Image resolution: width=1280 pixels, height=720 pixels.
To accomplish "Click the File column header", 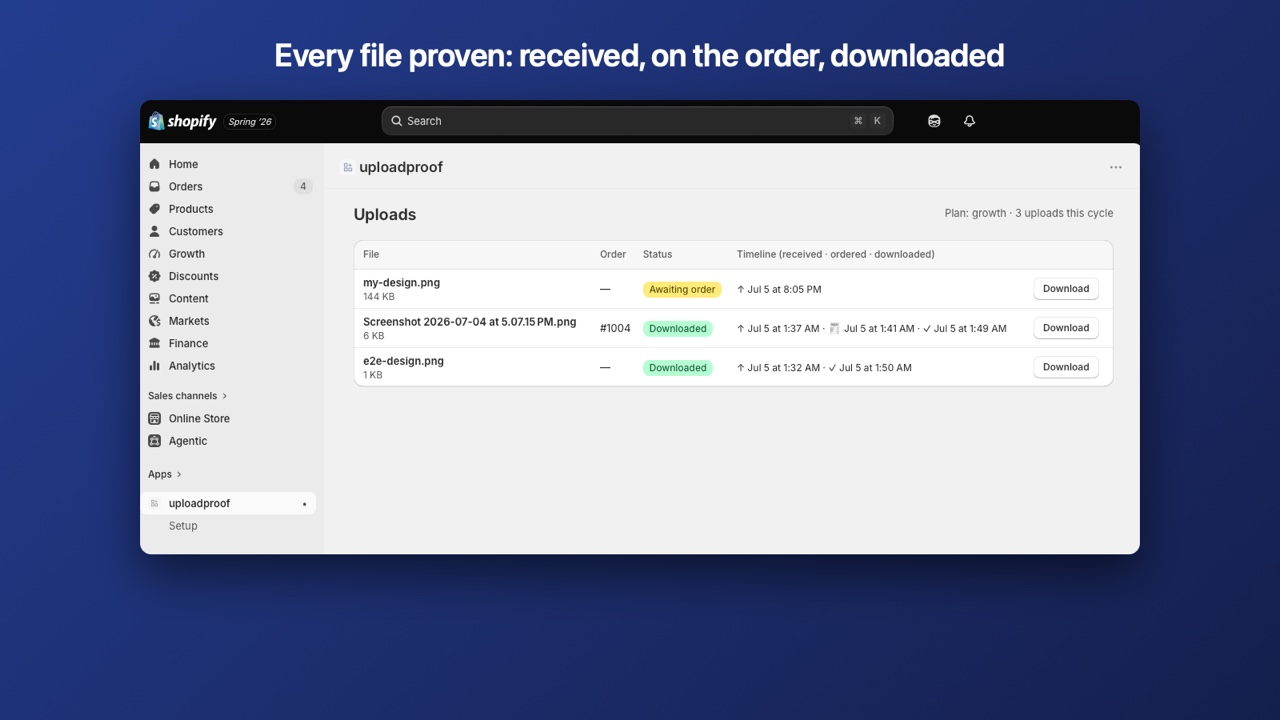I will pyautogui.click(x=371, y=254).
